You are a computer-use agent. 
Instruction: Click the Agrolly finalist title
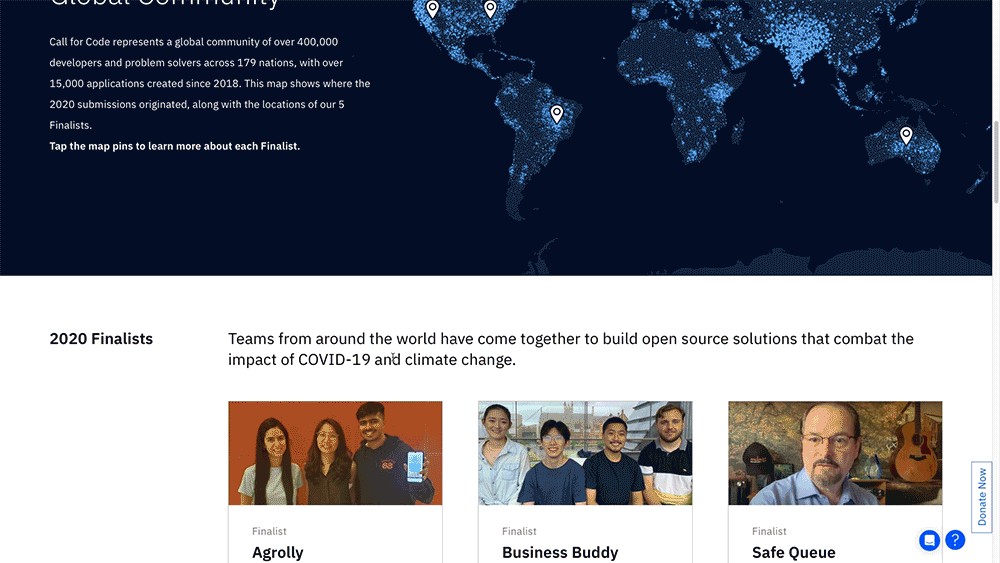coord(277,552)
